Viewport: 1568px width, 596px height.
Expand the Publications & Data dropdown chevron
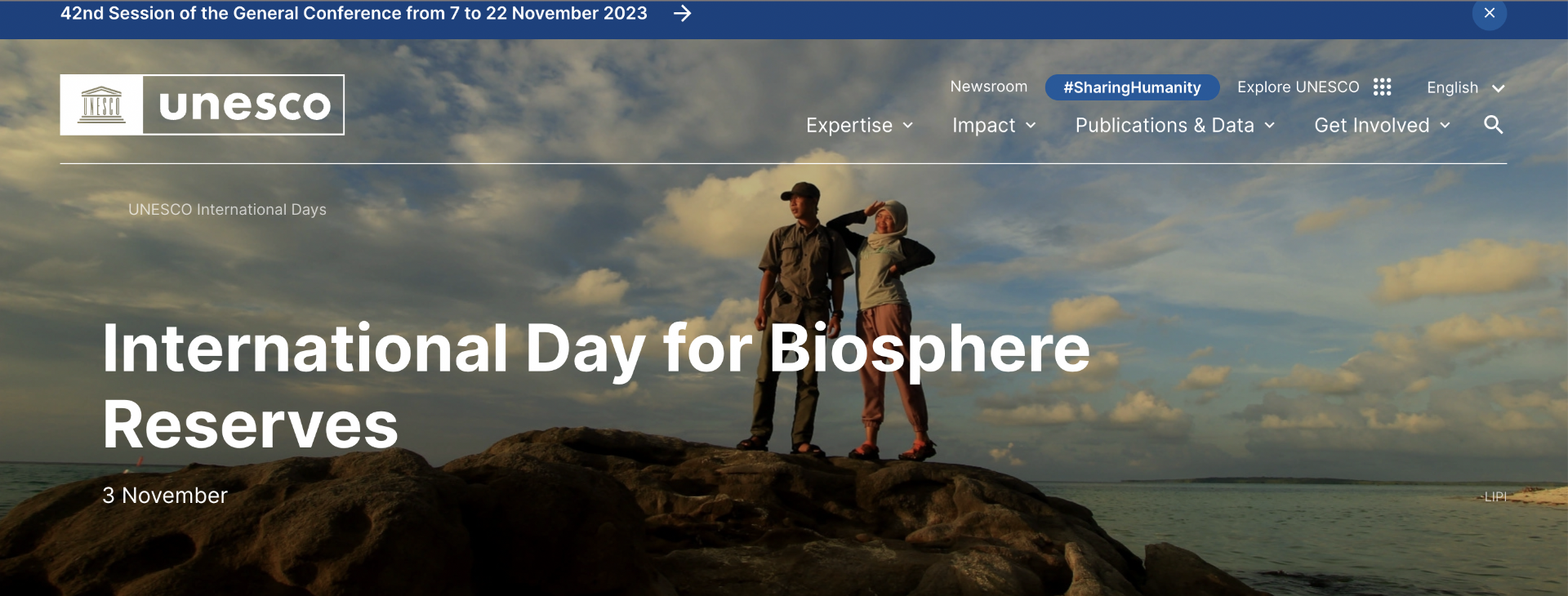click(x=1270, y=126)
